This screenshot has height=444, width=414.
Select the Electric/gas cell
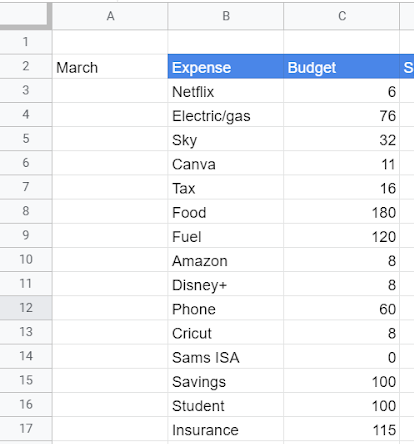point(226,115)
